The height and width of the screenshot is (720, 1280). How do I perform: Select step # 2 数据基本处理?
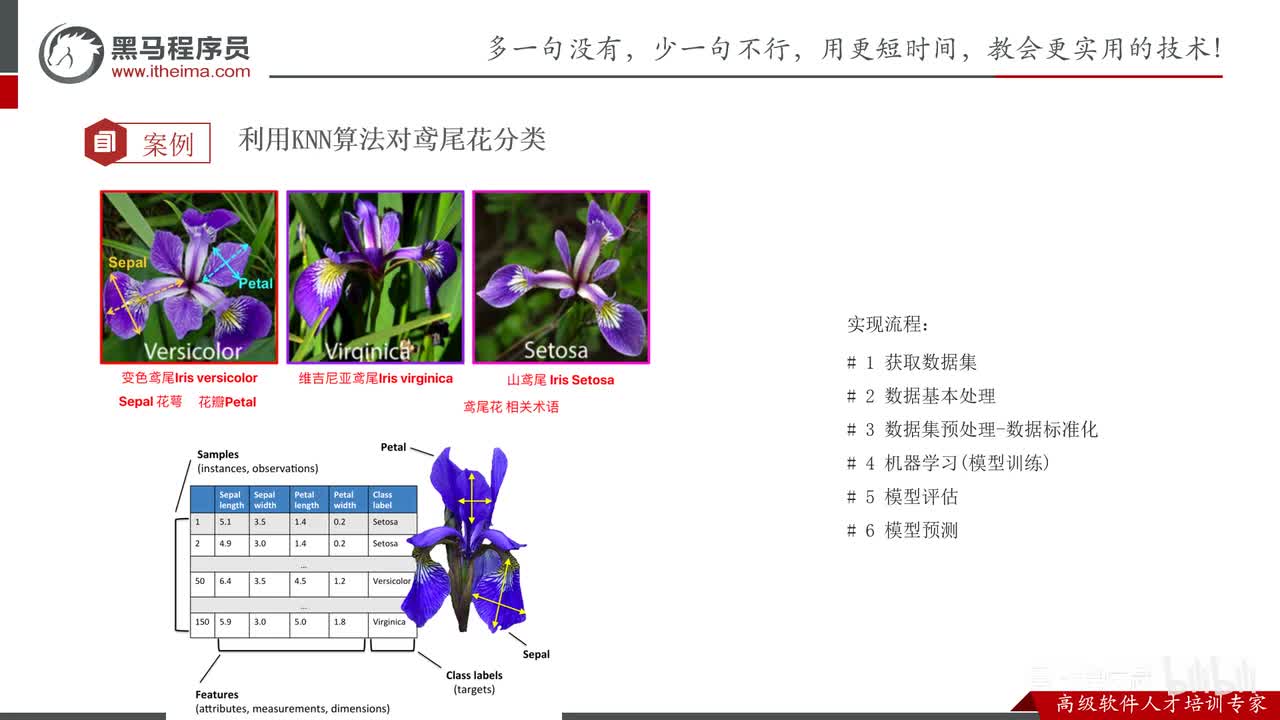click(x=921, y=396)
